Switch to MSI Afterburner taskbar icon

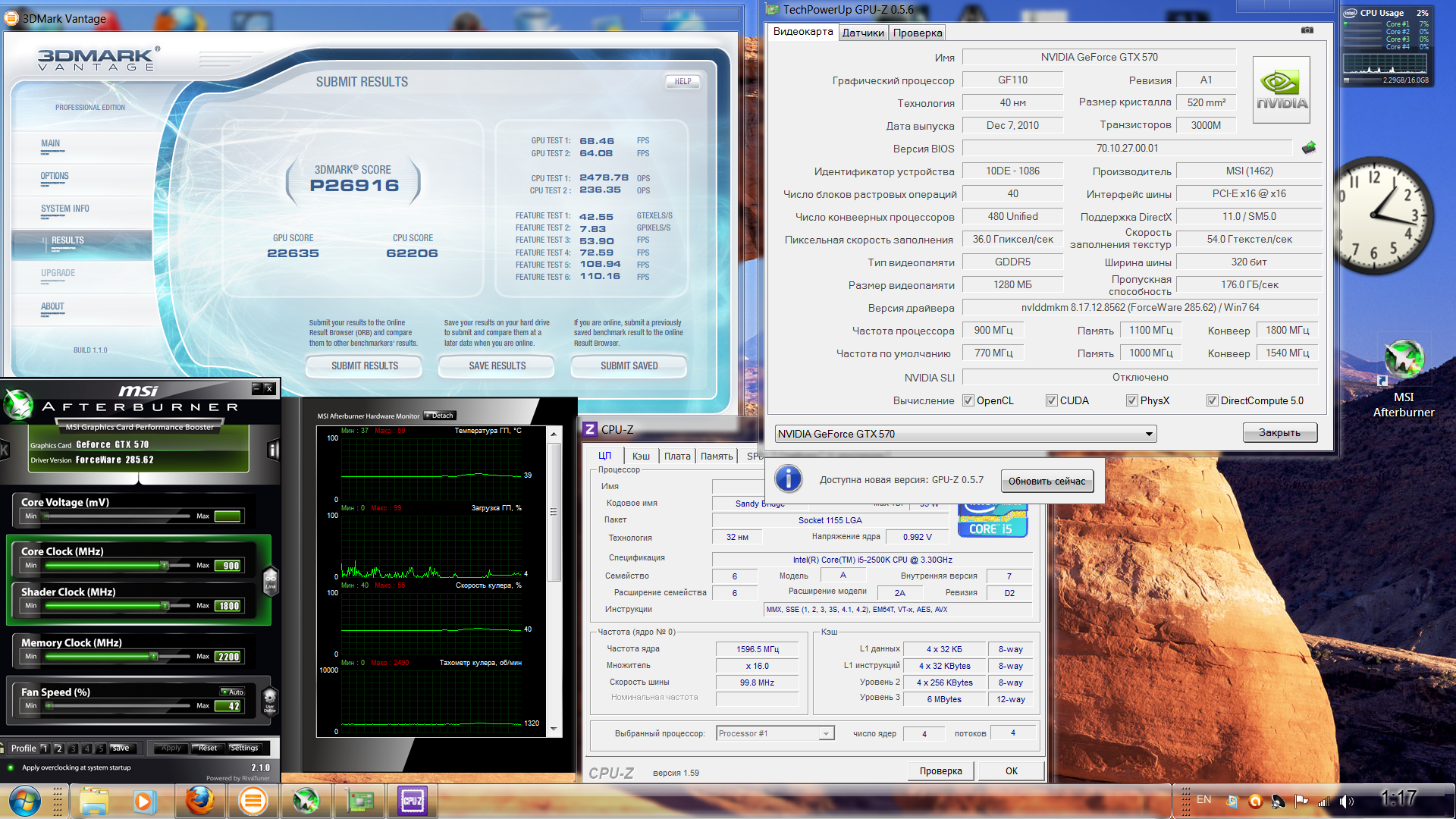click(306, 801)
